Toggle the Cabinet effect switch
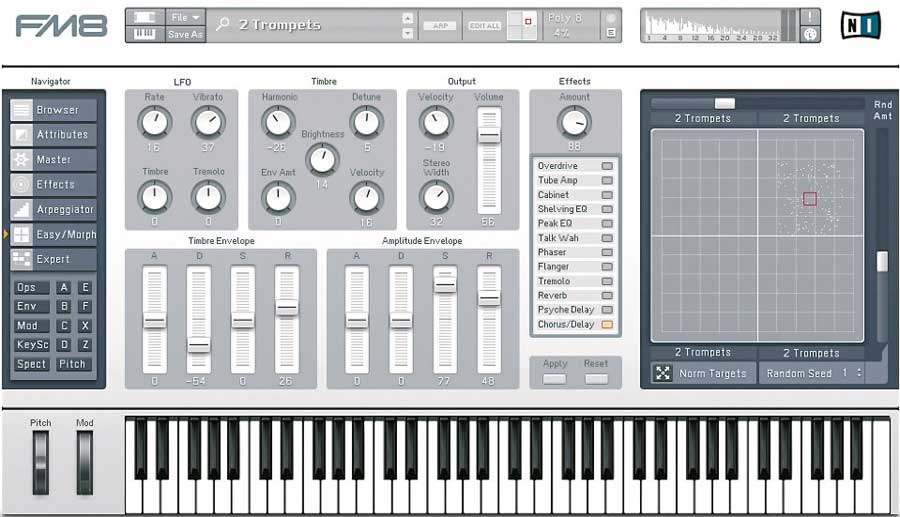Viewport: 900px width, 517px height. click(x=607, y=195)
